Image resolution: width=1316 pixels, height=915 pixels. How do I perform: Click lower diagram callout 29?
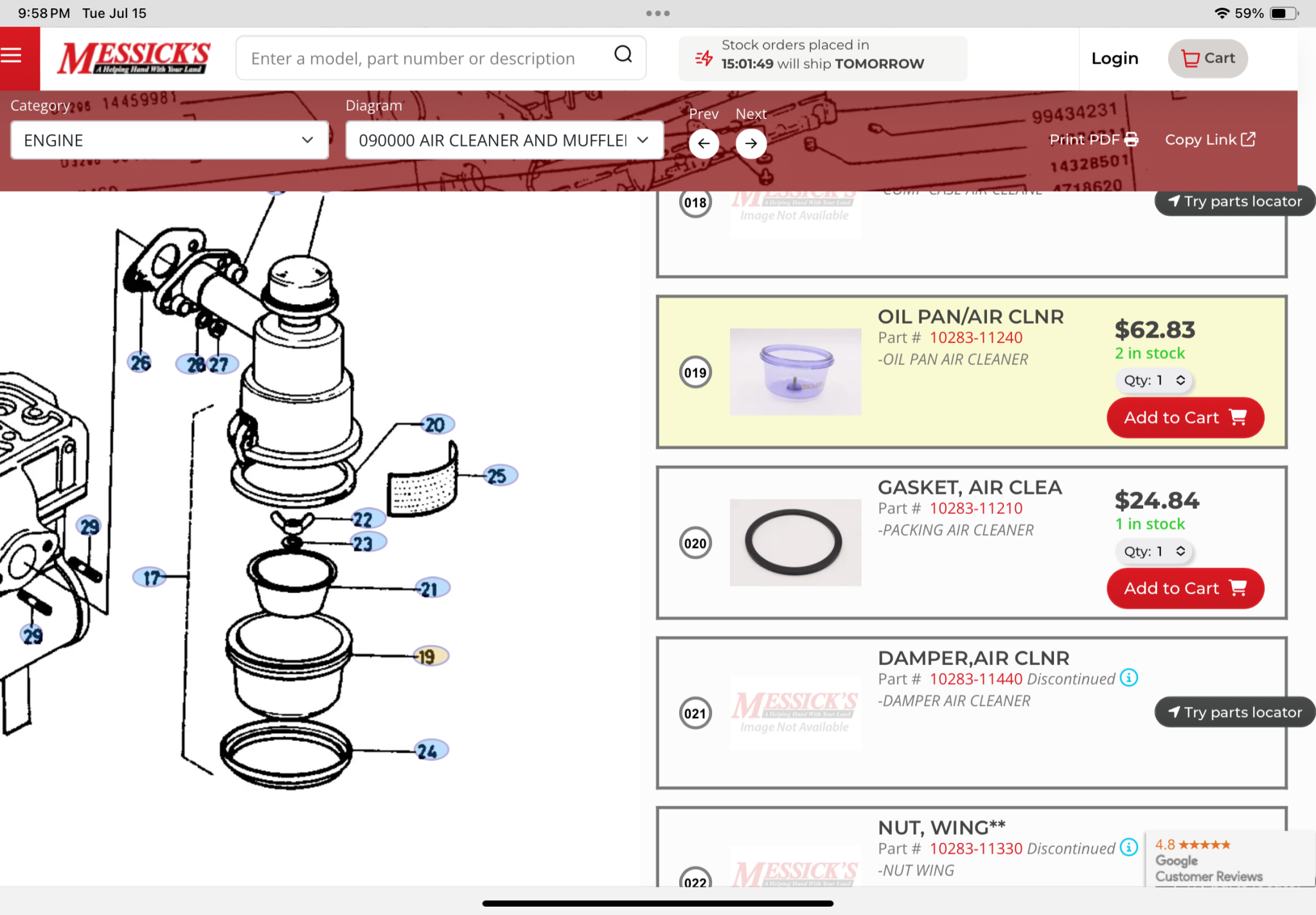pyautogui.click(x=31, y=635)
